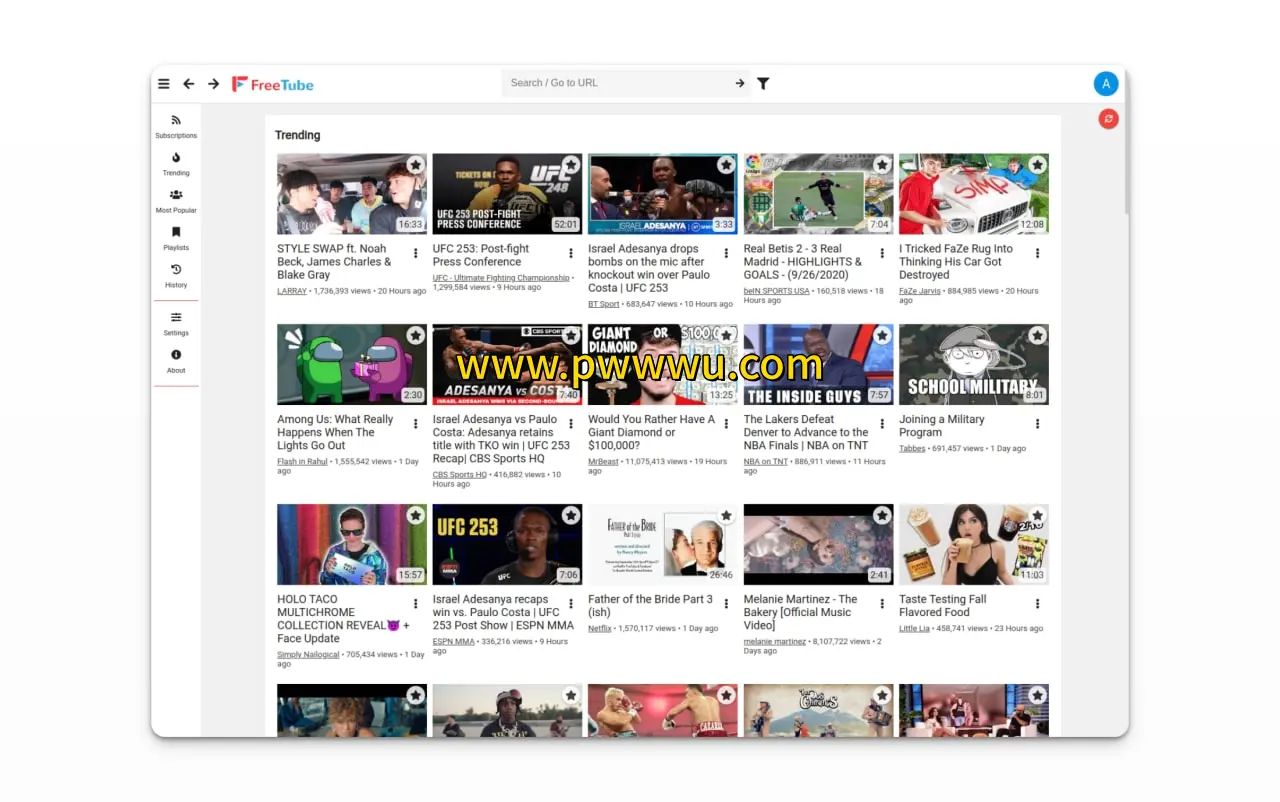
Task: Open the hamburger navigation menu
Action: pyautogui.click(x=164, y=84)
